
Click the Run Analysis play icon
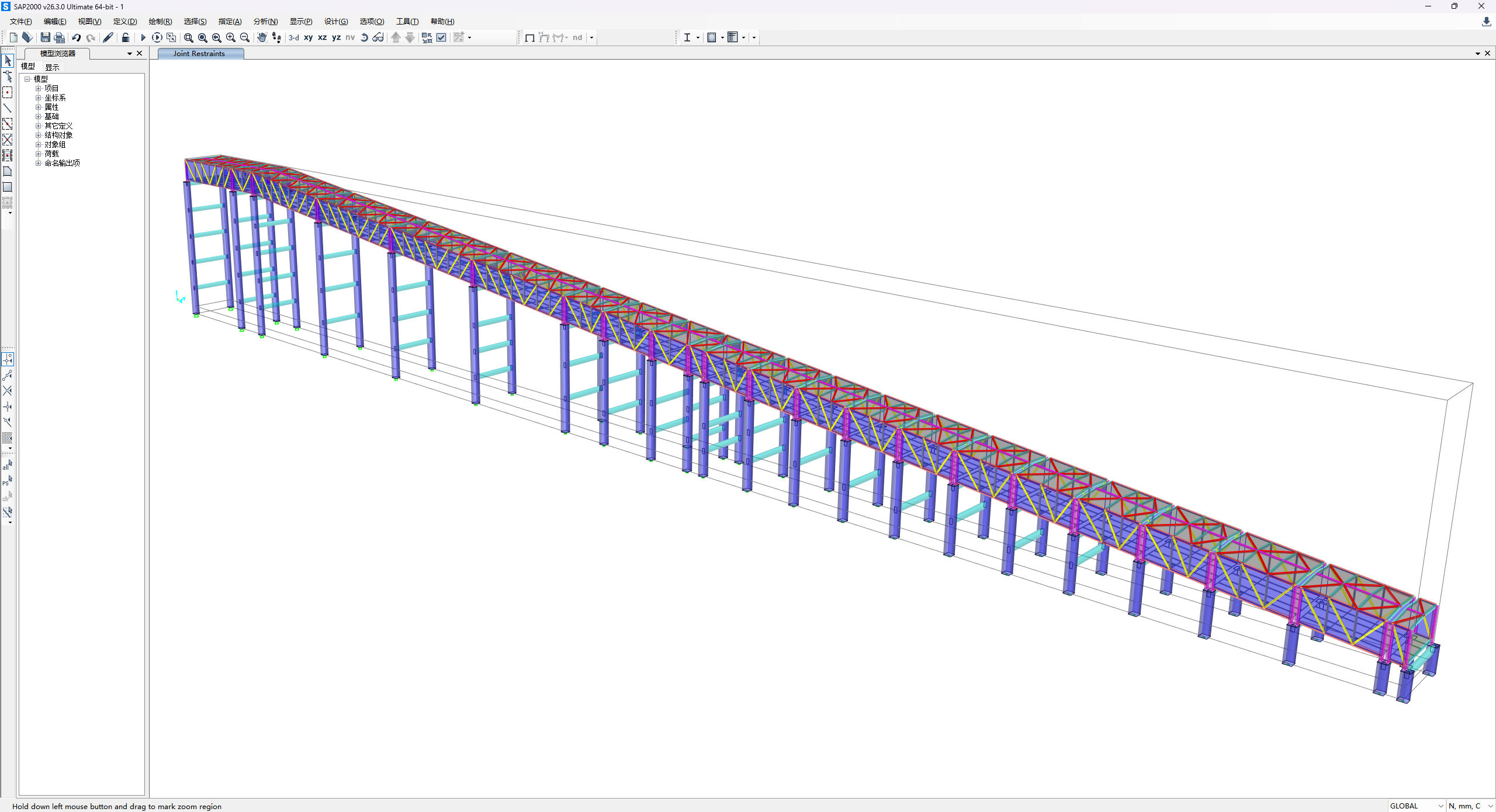[x=143, y=37]
